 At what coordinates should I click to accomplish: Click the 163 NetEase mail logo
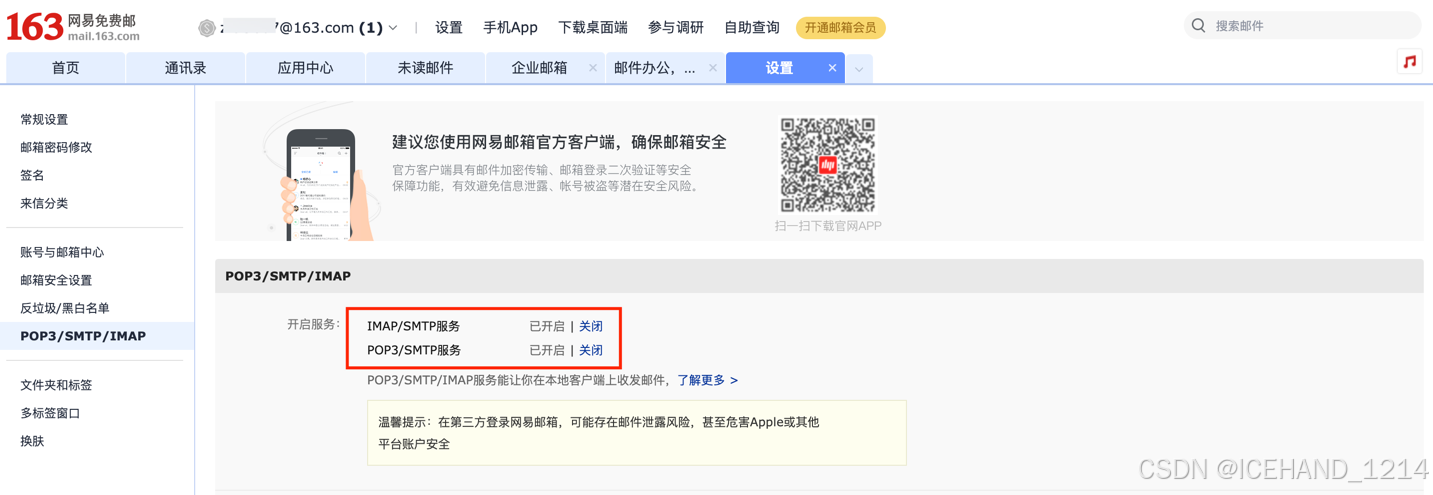coord(73,27)
